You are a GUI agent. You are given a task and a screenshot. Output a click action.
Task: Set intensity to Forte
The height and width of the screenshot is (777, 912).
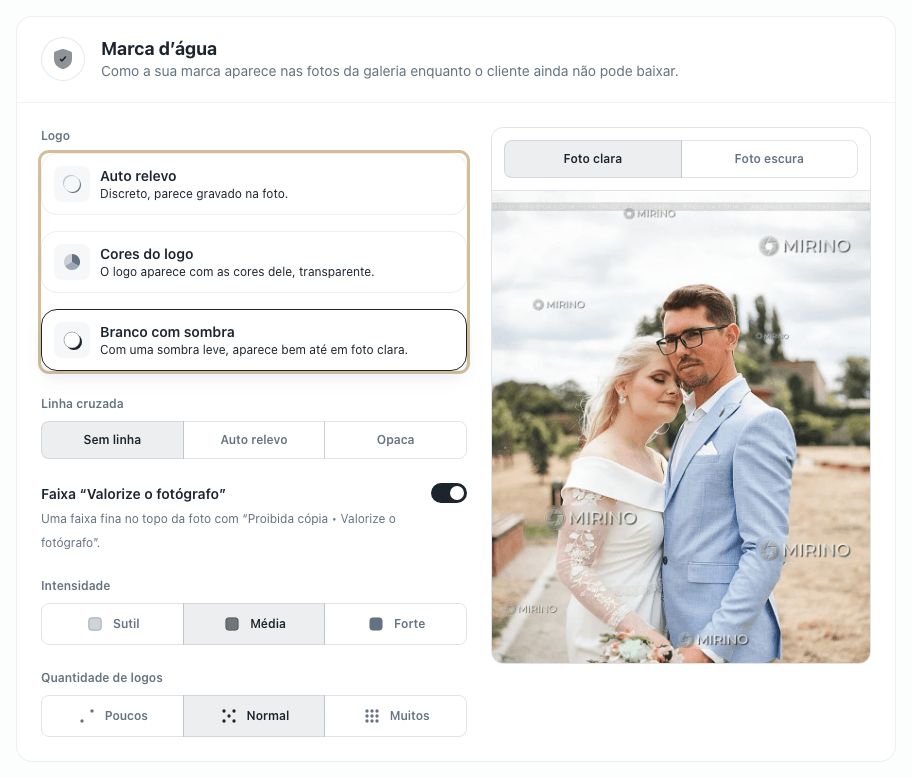pos(396,624)
